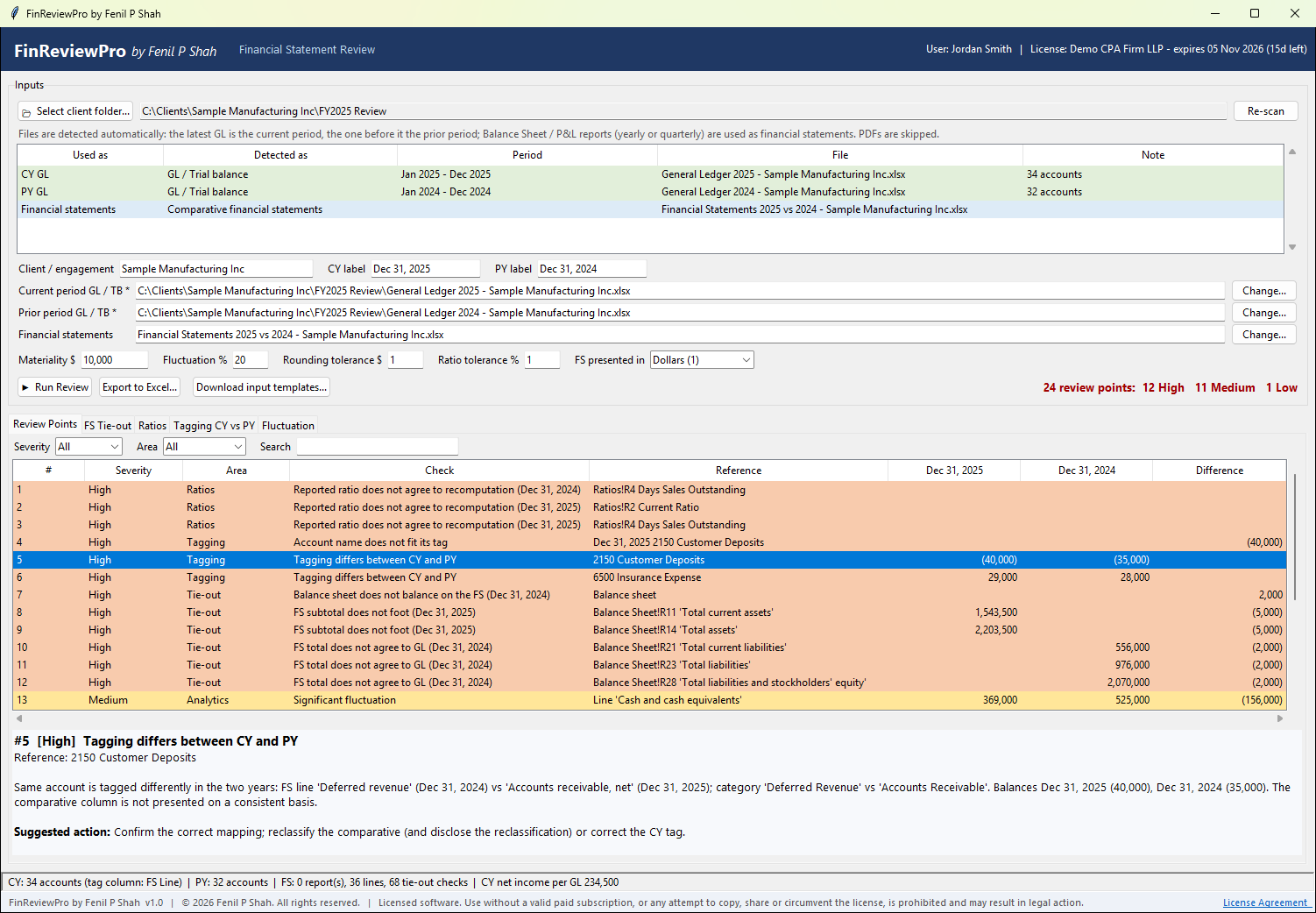Select row 6 6500 Insurance Expense
This screenshot has height=913, width=1316.
pos(649,577)
